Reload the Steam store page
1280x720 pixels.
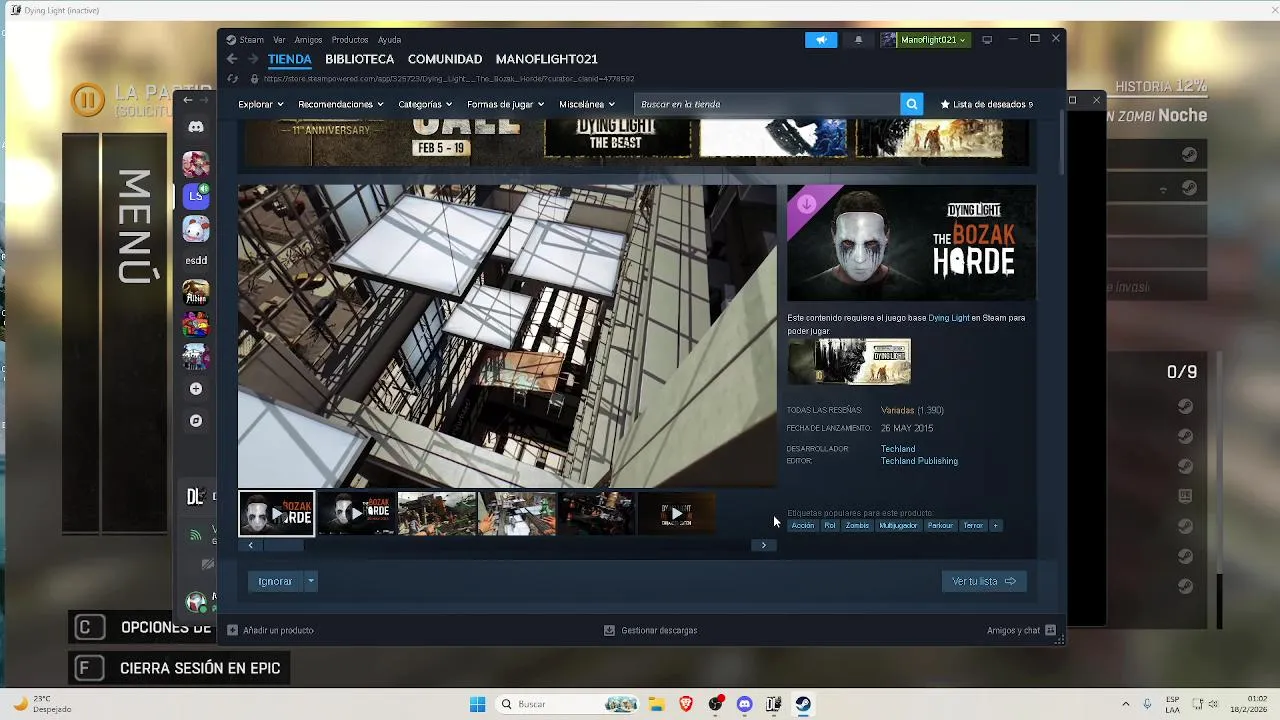[233, 79]
